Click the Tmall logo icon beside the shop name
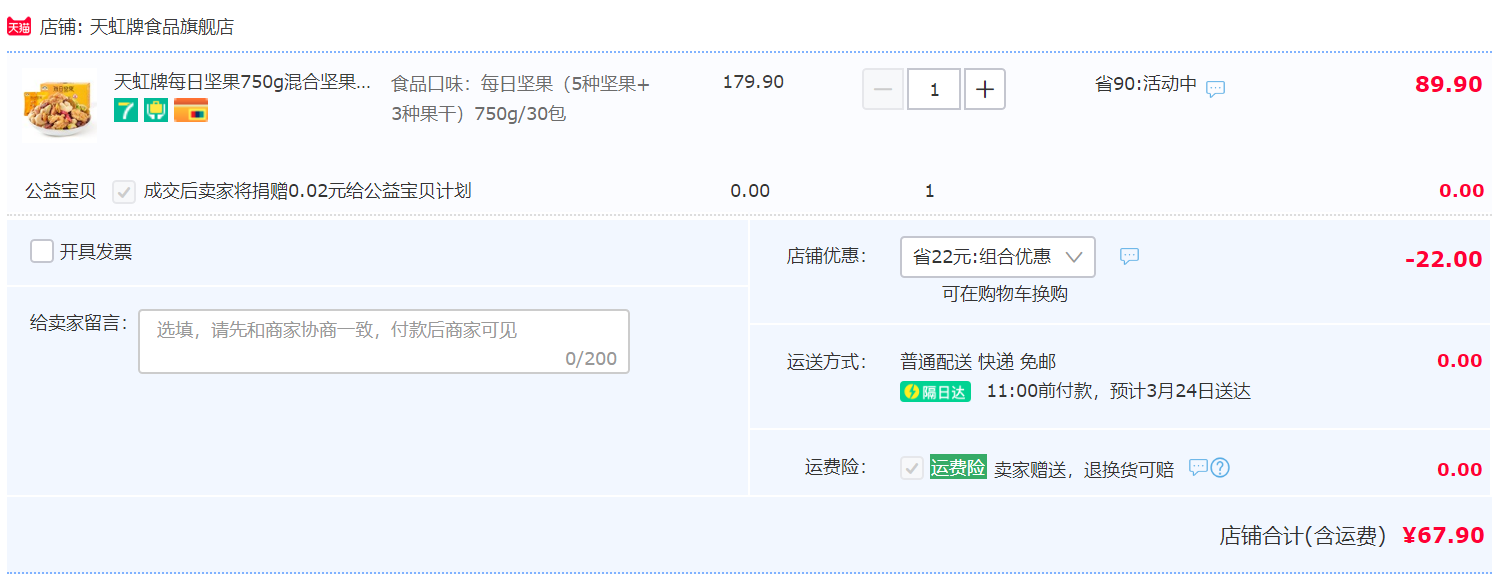Screen dimensions: 1501x574 pyautogui.click(x=19, y=26)
